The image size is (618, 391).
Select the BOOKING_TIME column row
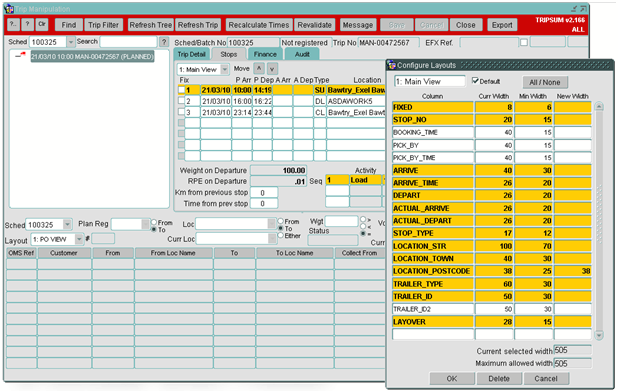[492, 132]
